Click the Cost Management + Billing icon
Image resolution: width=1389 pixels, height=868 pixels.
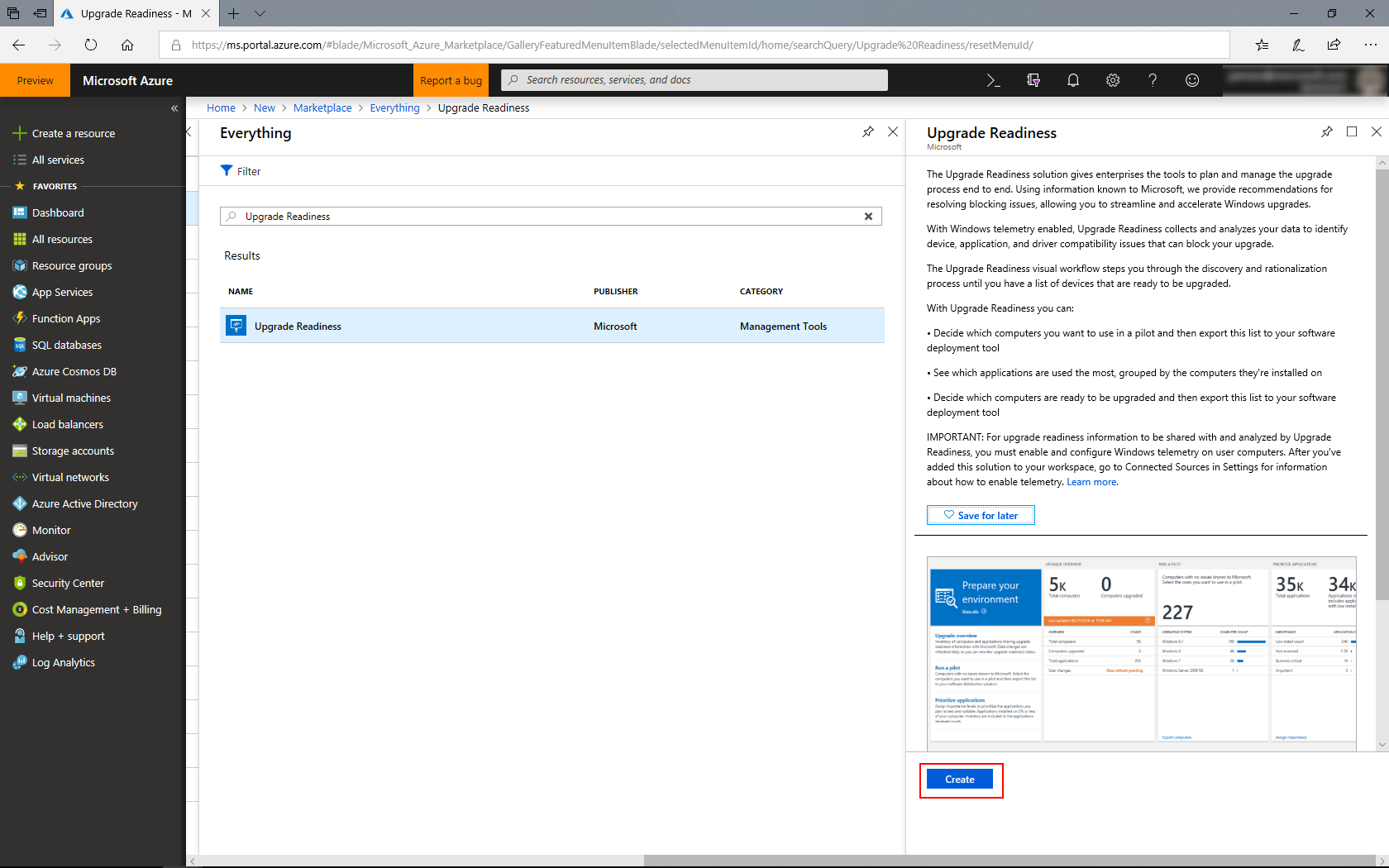pos(20,609)
